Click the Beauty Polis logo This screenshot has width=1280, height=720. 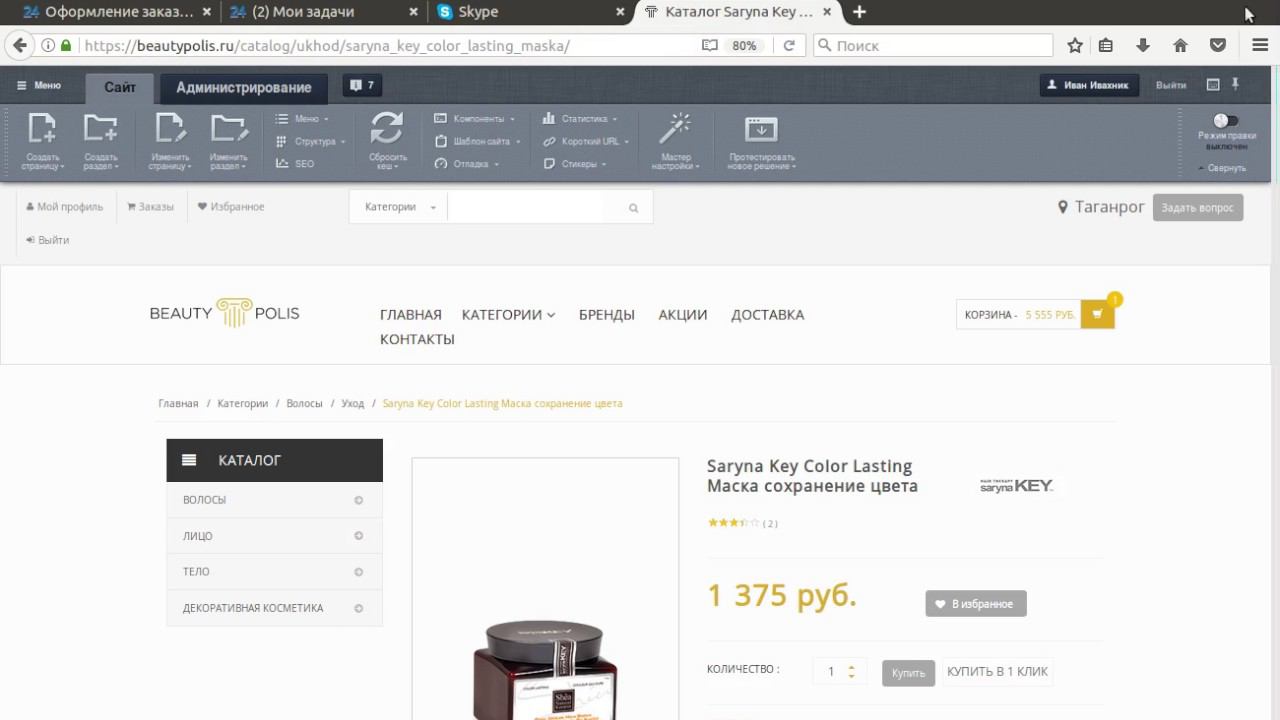point(225,313)
